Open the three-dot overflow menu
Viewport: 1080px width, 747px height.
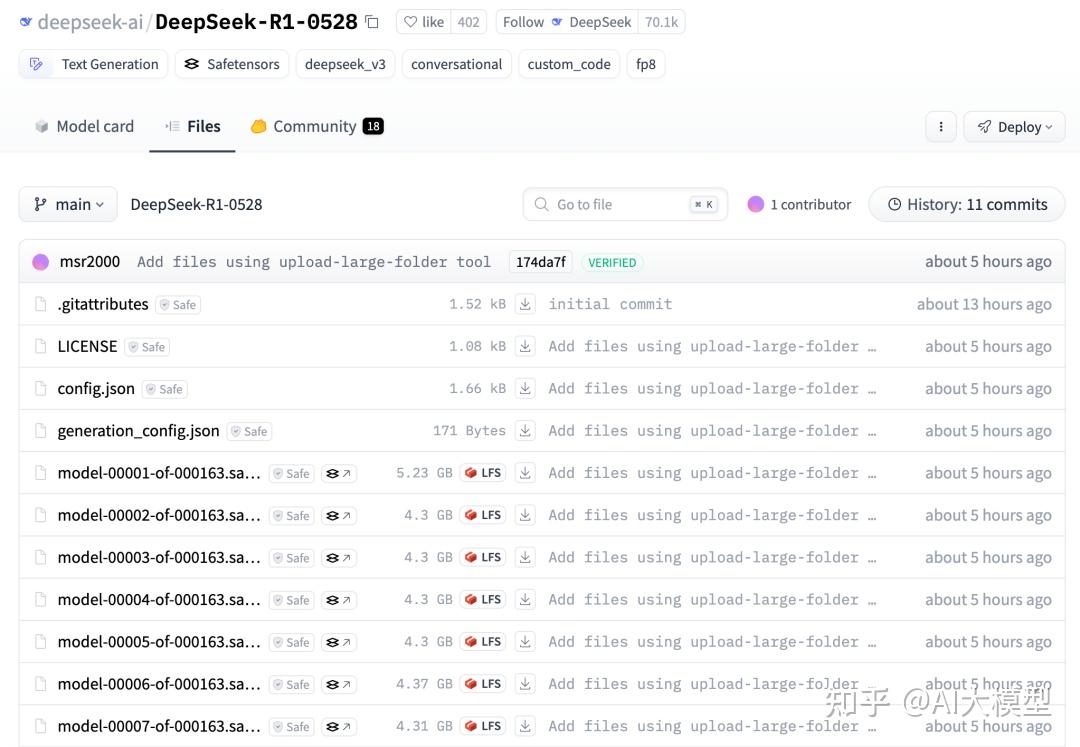(x=940, y=126)
